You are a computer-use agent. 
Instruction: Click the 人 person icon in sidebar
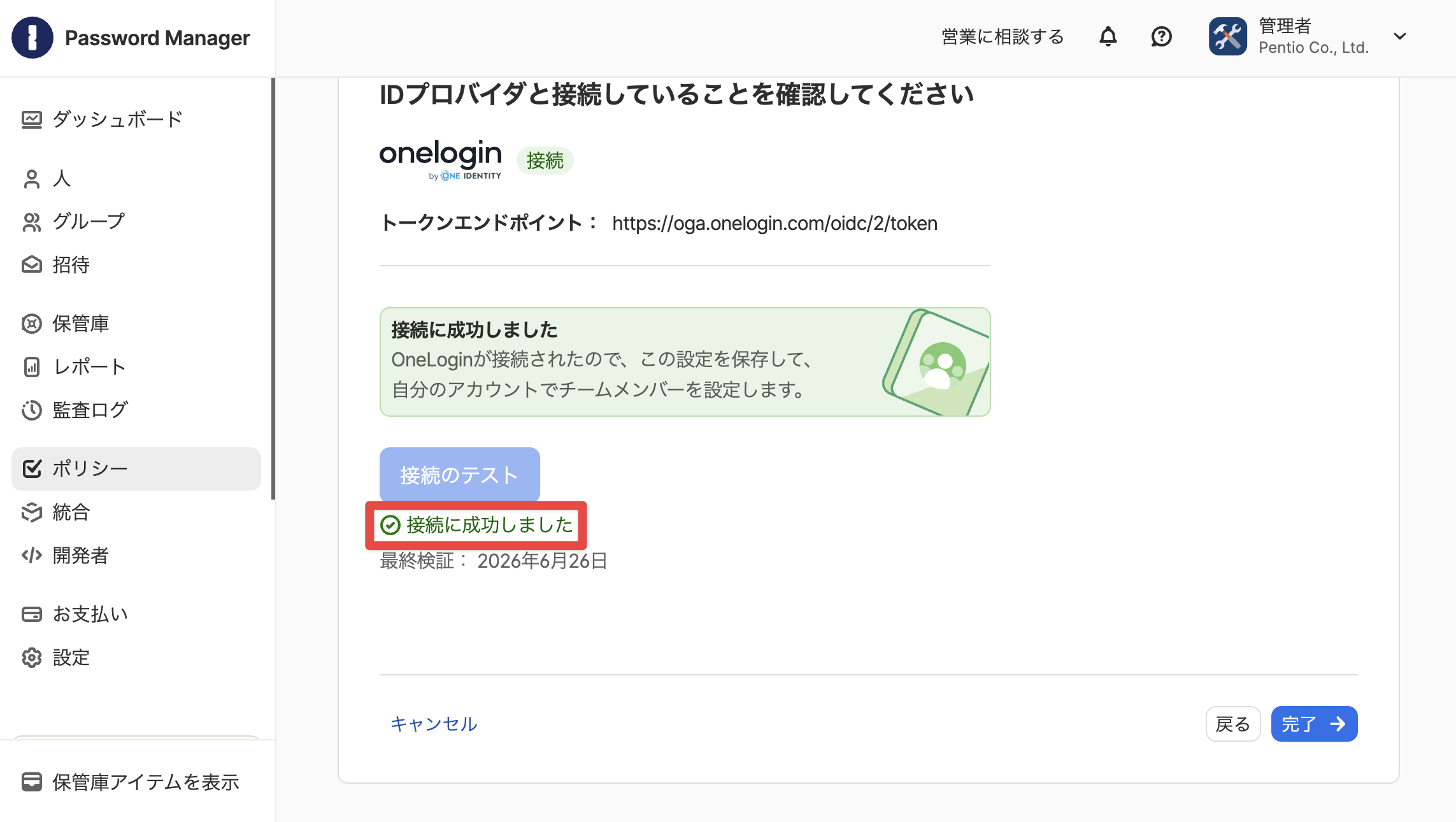32,178
